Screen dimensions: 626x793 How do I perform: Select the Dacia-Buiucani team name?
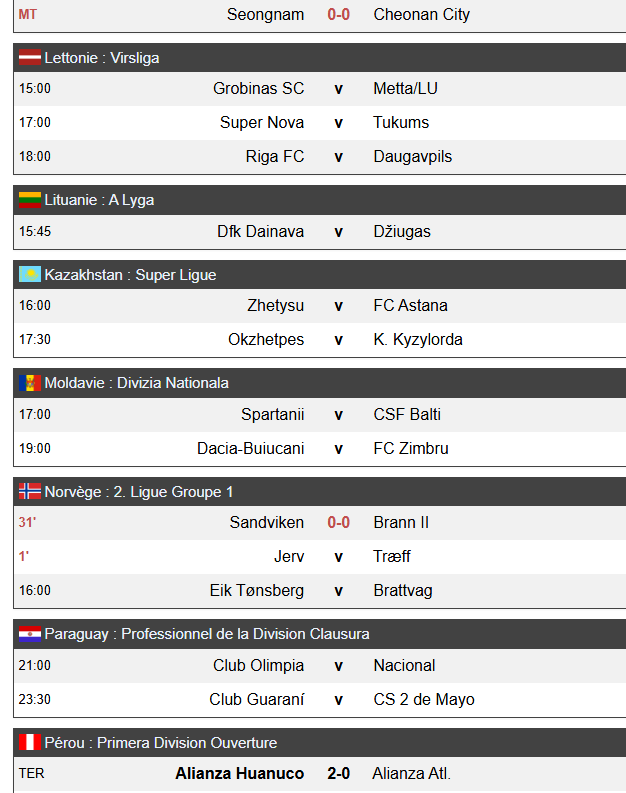250,448
